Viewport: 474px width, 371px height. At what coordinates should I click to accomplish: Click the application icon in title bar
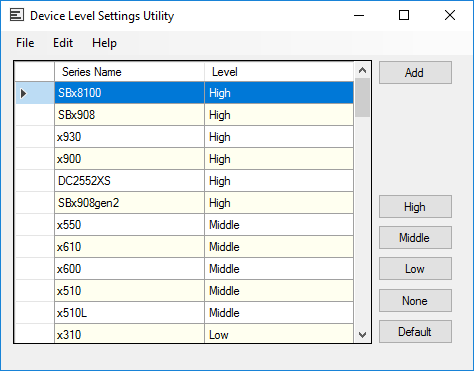pos(17,15)
